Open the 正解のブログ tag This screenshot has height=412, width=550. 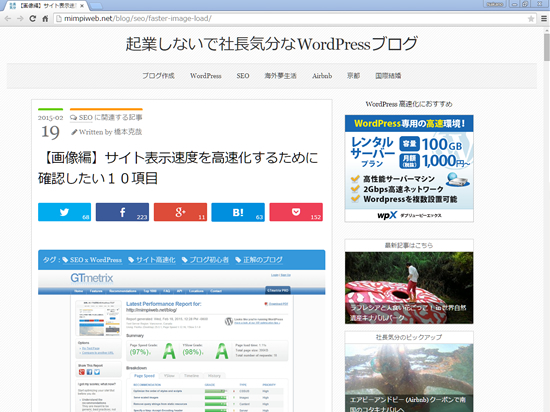click(x=259, y=260)
